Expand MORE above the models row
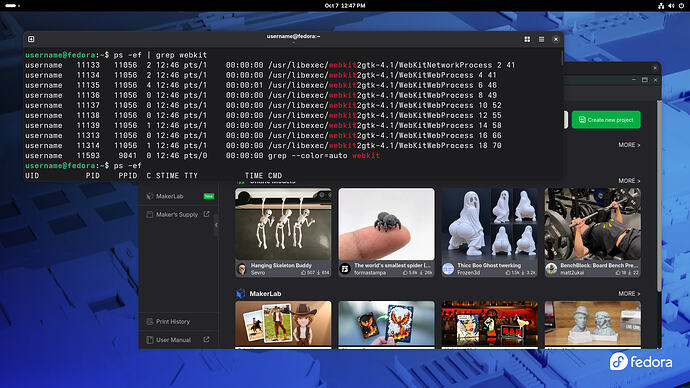Screen dimensions: 690x388 click(629, 181)
